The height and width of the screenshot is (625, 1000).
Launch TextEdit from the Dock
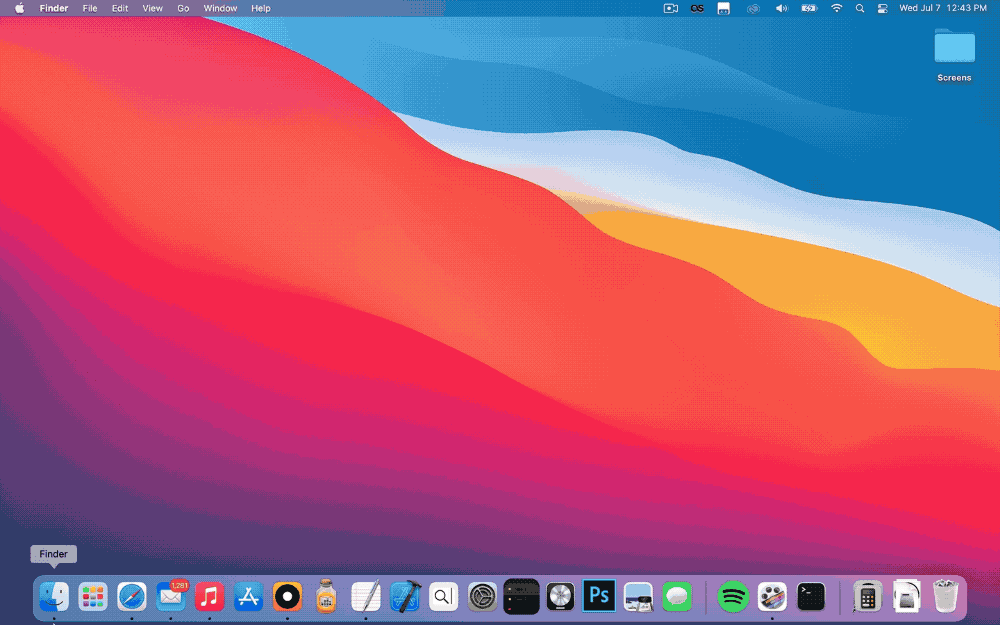[x=366, y=597]
